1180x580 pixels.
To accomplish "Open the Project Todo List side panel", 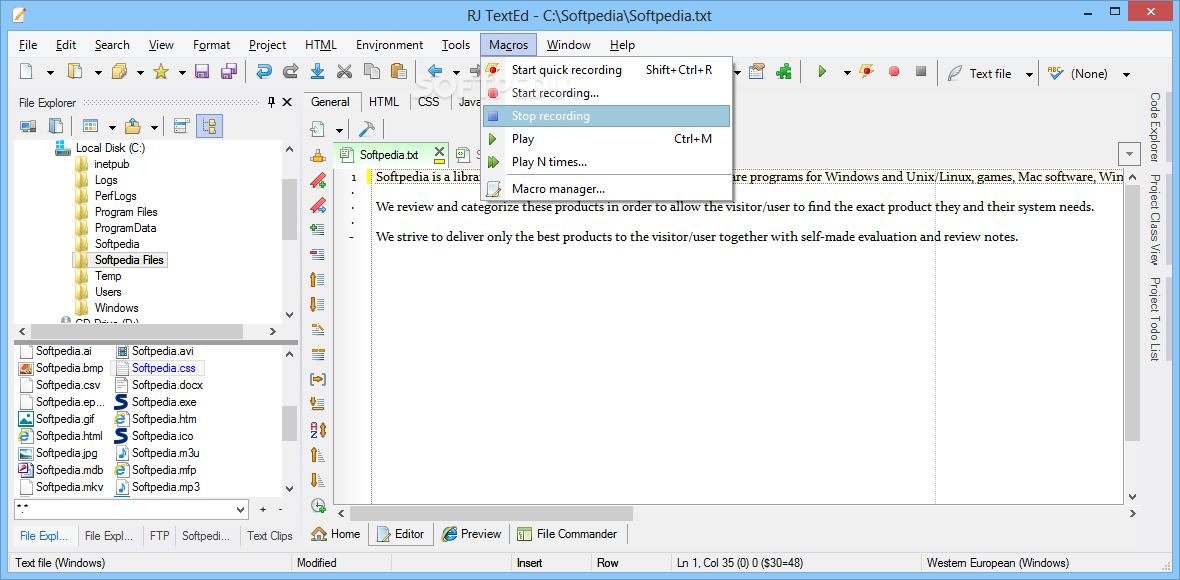I will (1154, 318).
